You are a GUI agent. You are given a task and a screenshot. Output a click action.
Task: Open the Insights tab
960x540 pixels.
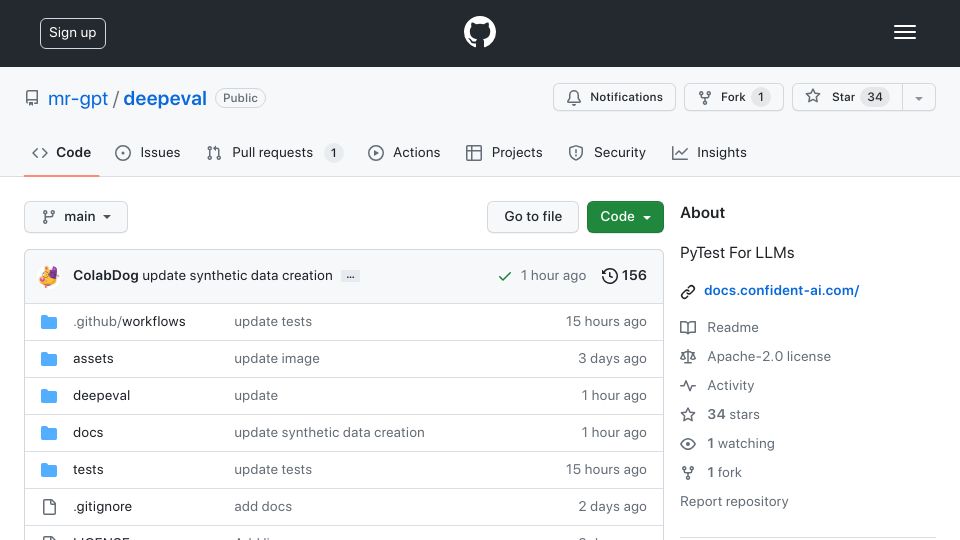709,152
